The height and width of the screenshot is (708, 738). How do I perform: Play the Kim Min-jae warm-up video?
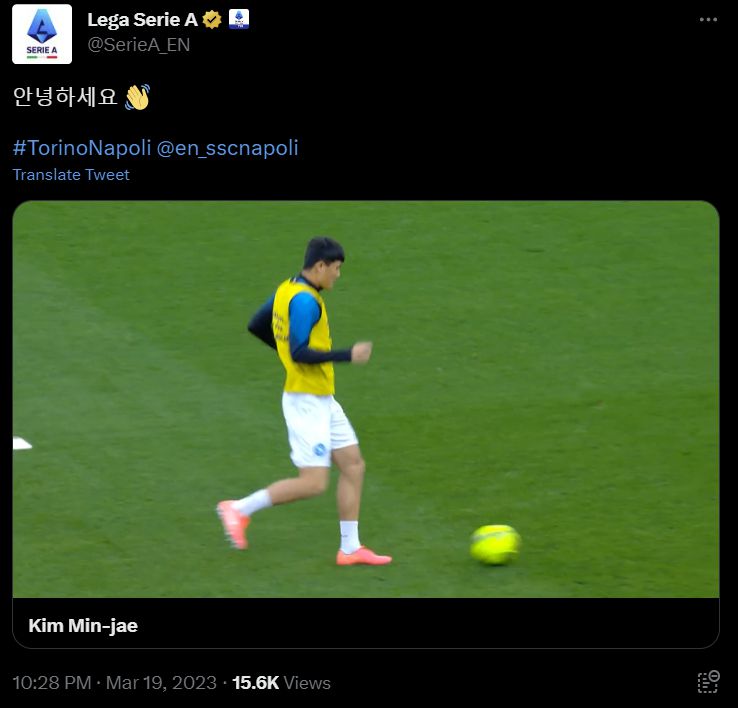366,399
